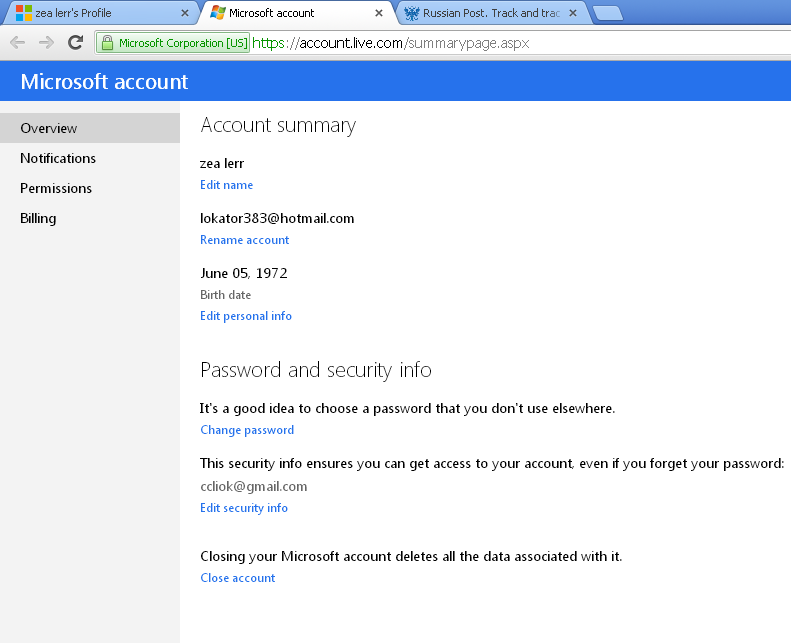Screen dimensions: 791x643
Task: Click the Windows flag favicon on the Microsoft account tab
Action: (218, 13)
